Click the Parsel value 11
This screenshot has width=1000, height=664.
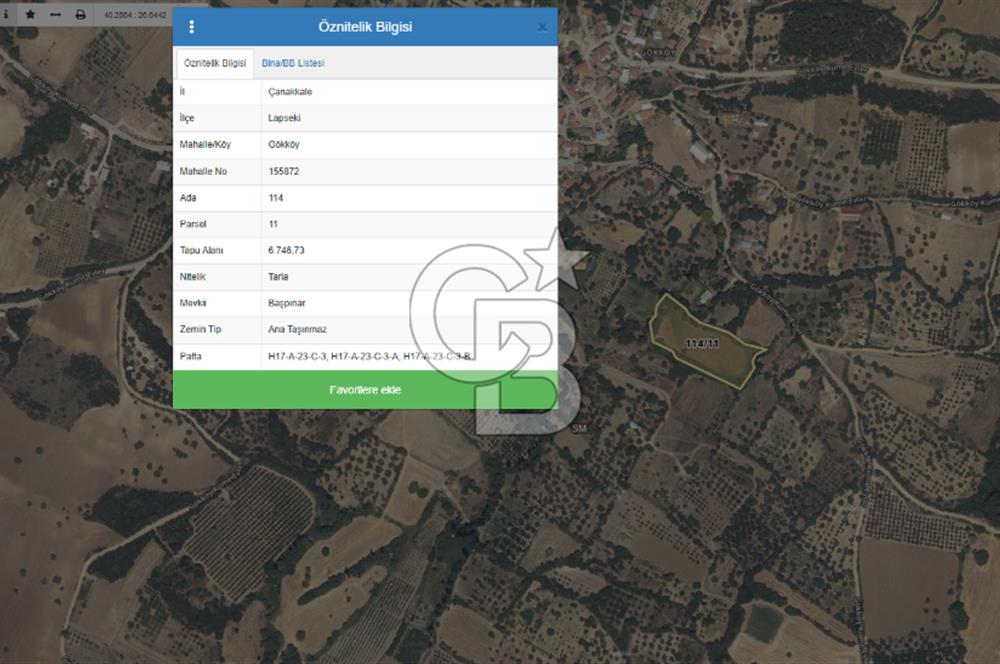coord(273,224)
